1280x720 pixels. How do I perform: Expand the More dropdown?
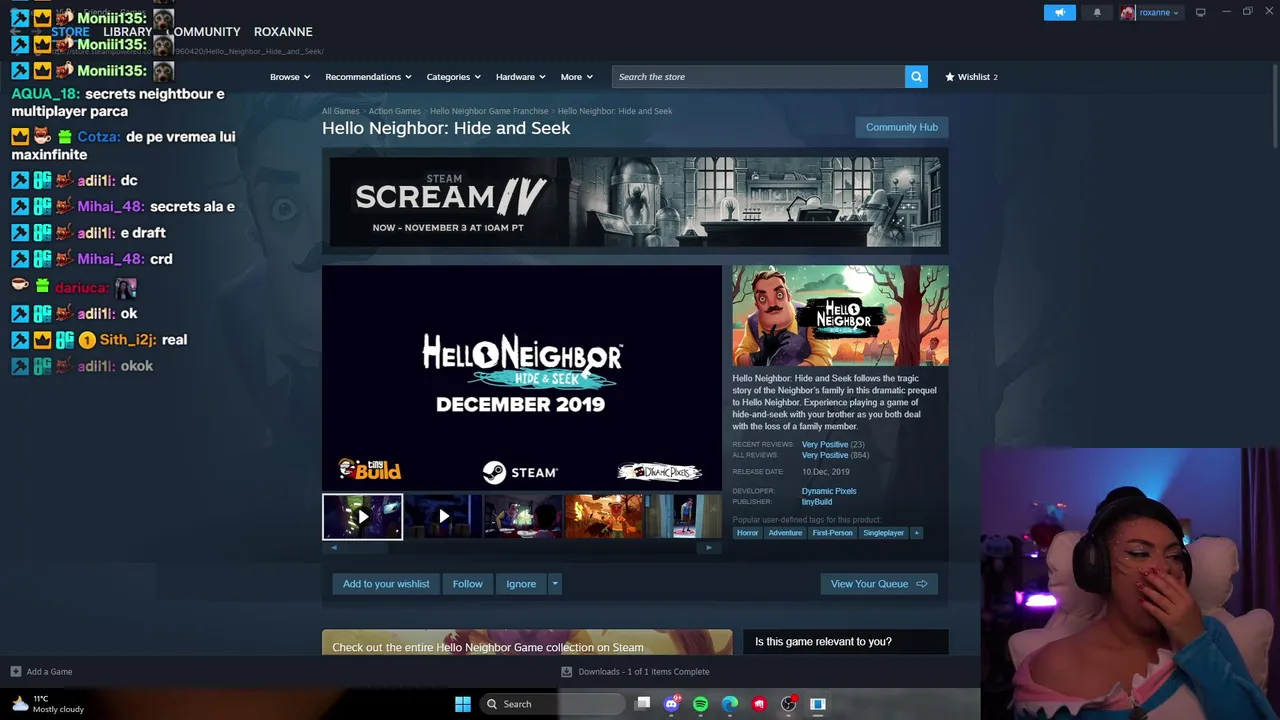[576, 77]
